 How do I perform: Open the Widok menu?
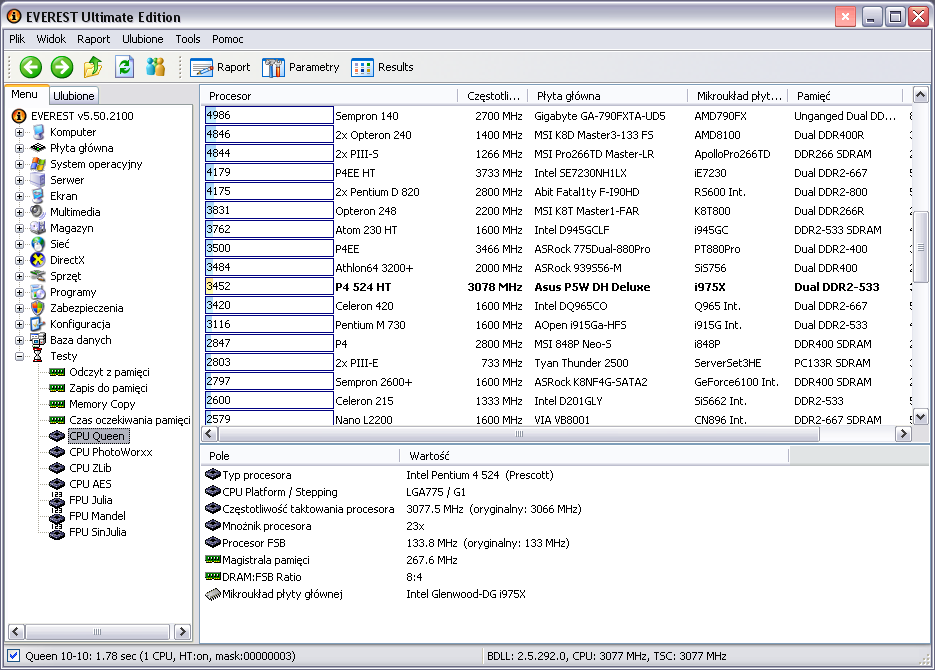51,39
